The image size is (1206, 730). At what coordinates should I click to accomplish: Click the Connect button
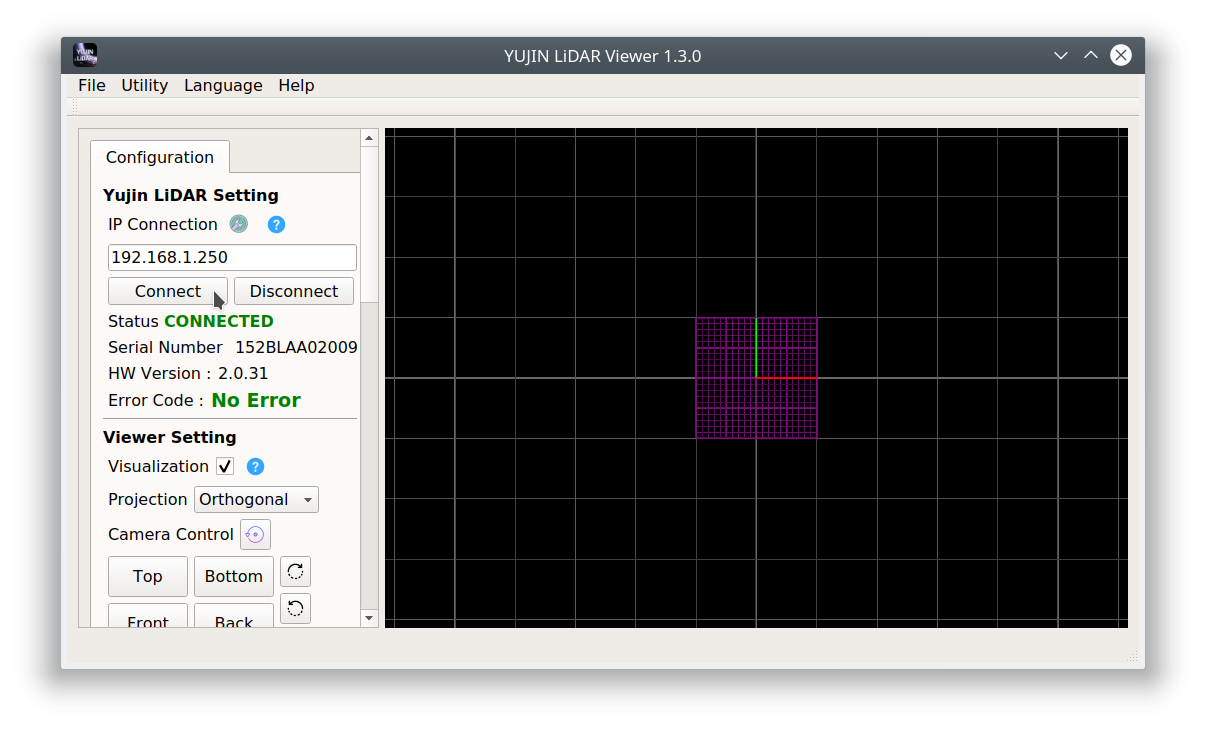pyautogui.click(x=168, y=291)
